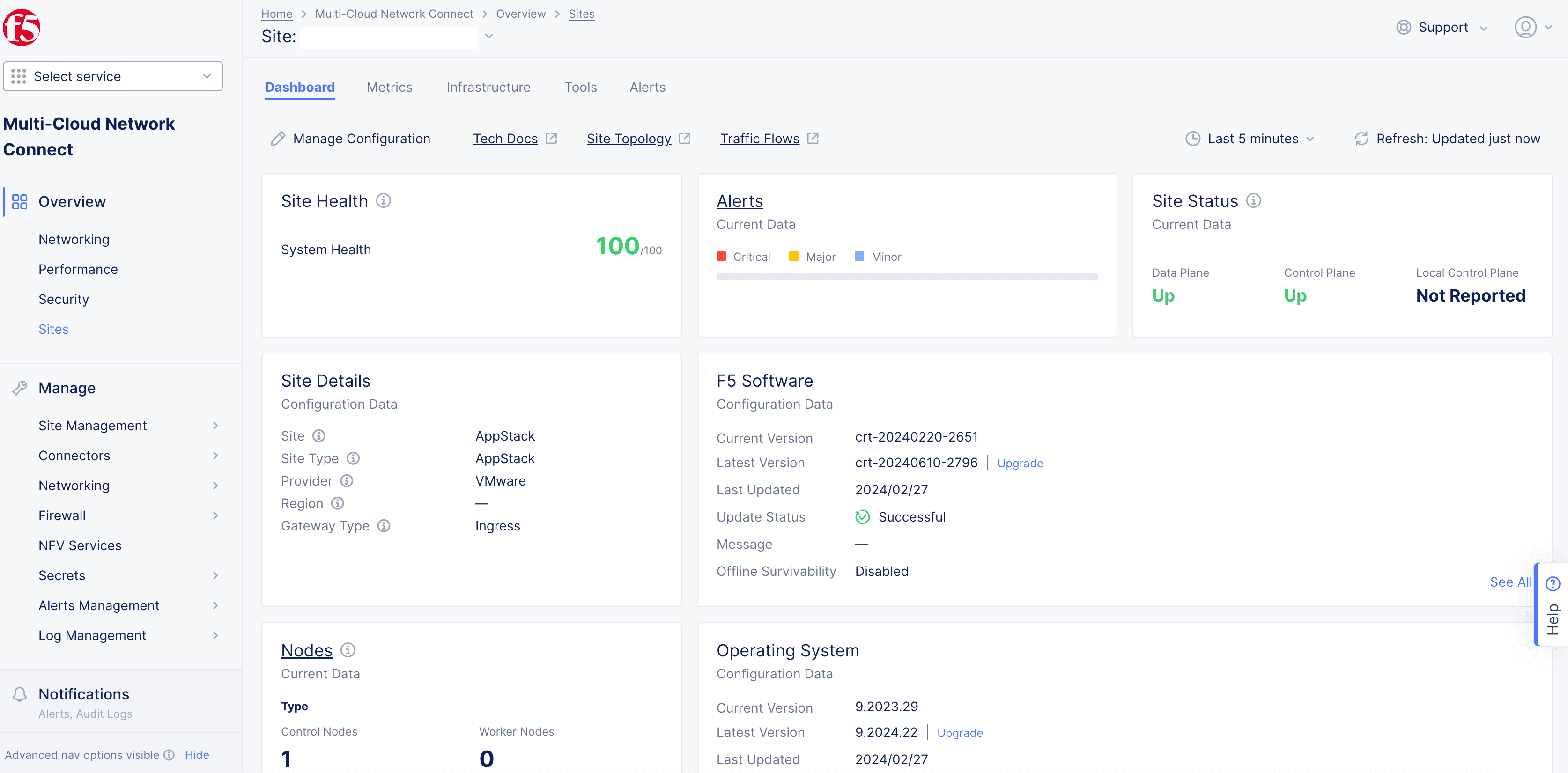The image size is (1568, 773).
Task: Click Upgrade beside Operating System latest version
Action: point(960,733)
